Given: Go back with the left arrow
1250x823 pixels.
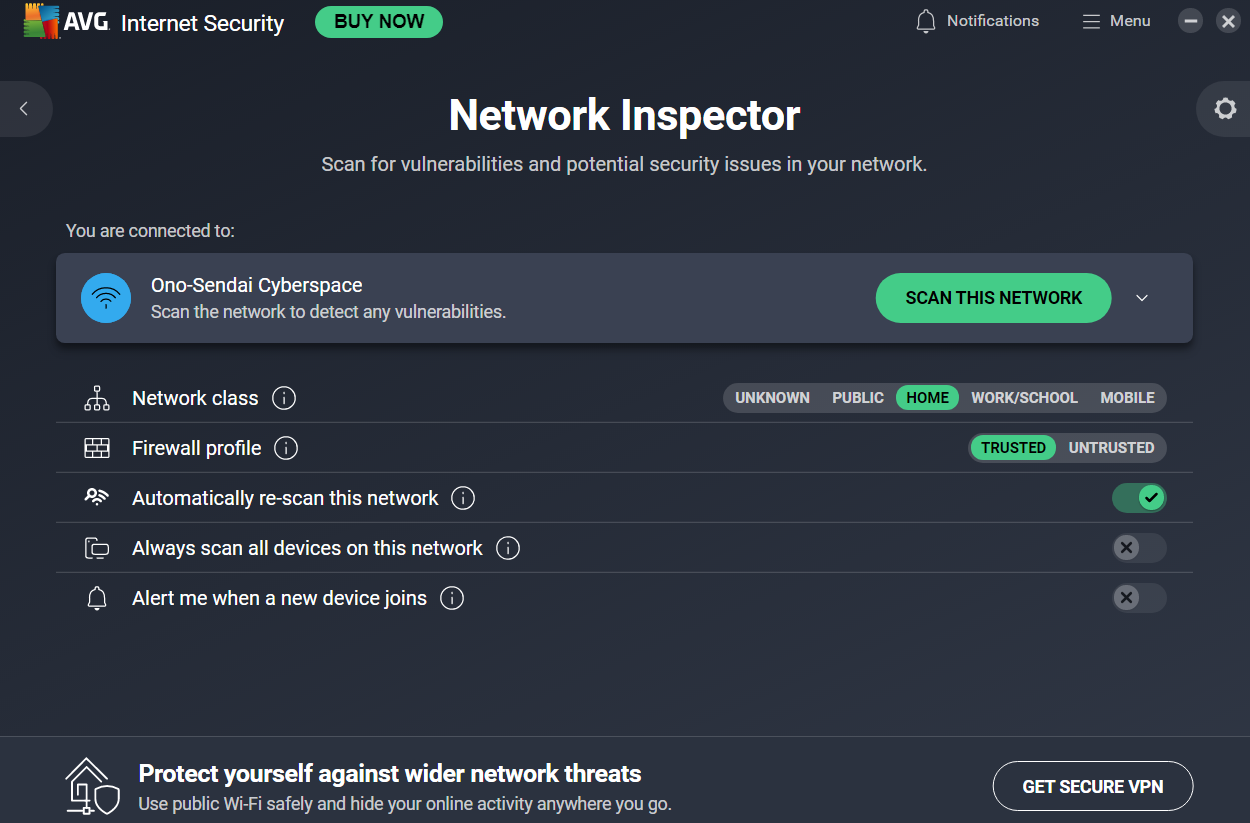Looking at the screenshot, I should (x=24, y=108).
